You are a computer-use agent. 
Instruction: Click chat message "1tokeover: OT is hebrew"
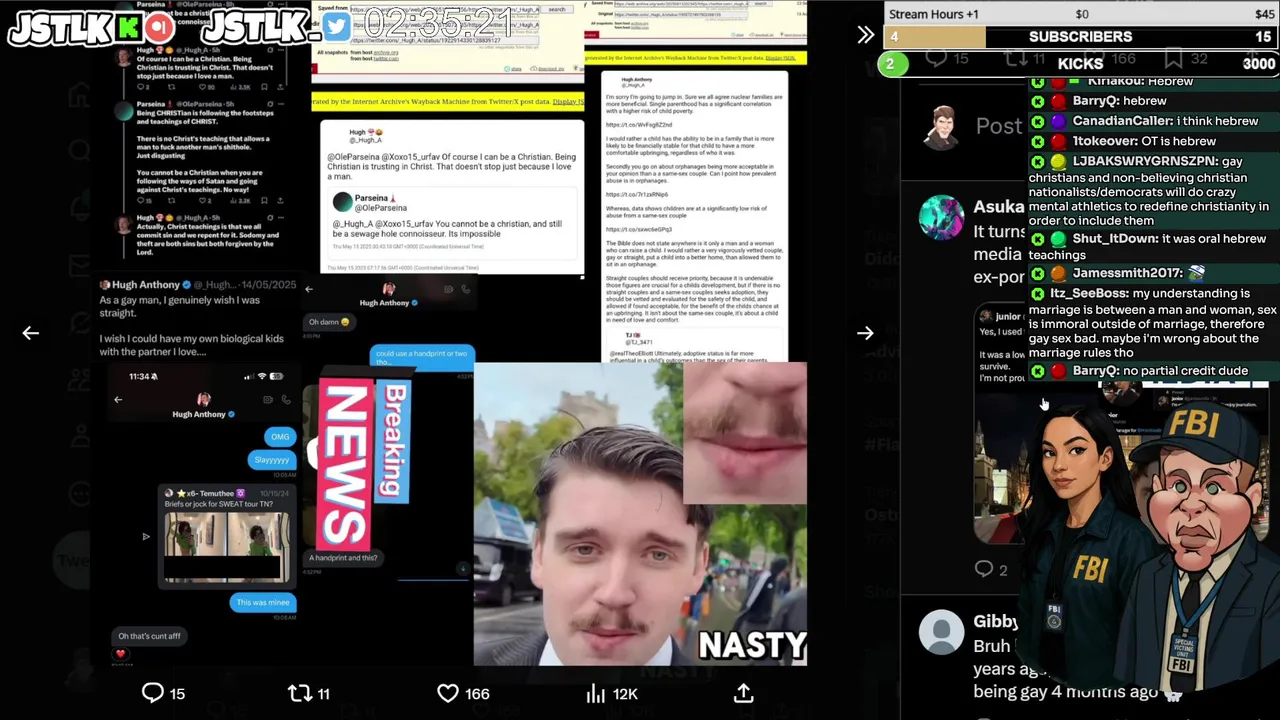(x=1144, y=141)
